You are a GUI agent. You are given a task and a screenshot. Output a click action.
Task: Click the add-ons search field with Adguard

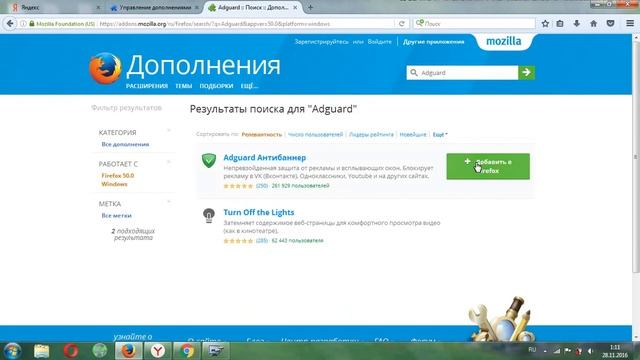click(462, 73)
